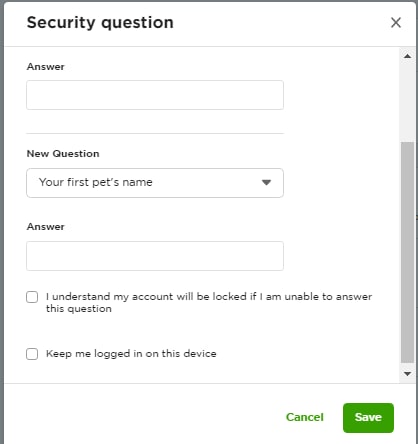Save the security question
This screenshot has width=418, height=444.
point(368,418)
